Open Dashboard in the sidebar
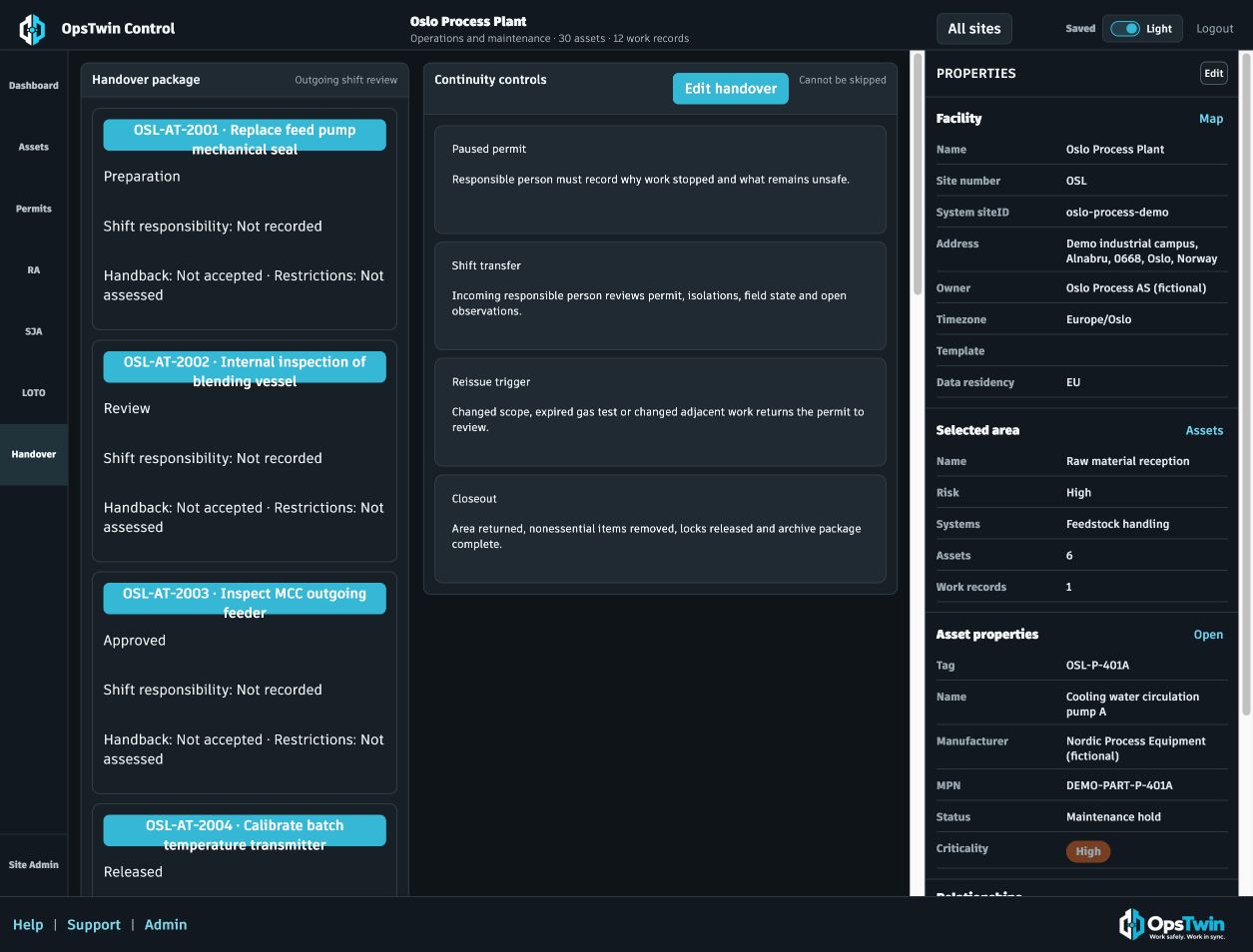The width and height of the screenshot is (1253, 952). click(x=34, y=86)
